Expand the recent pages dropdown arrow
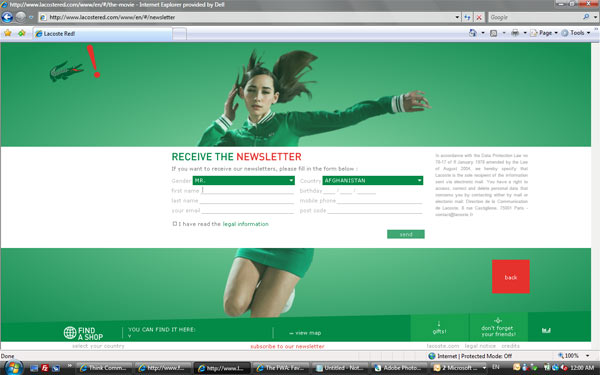Image resolution: width=600 pixels, height=375 pixels. [x=31, y=17]
